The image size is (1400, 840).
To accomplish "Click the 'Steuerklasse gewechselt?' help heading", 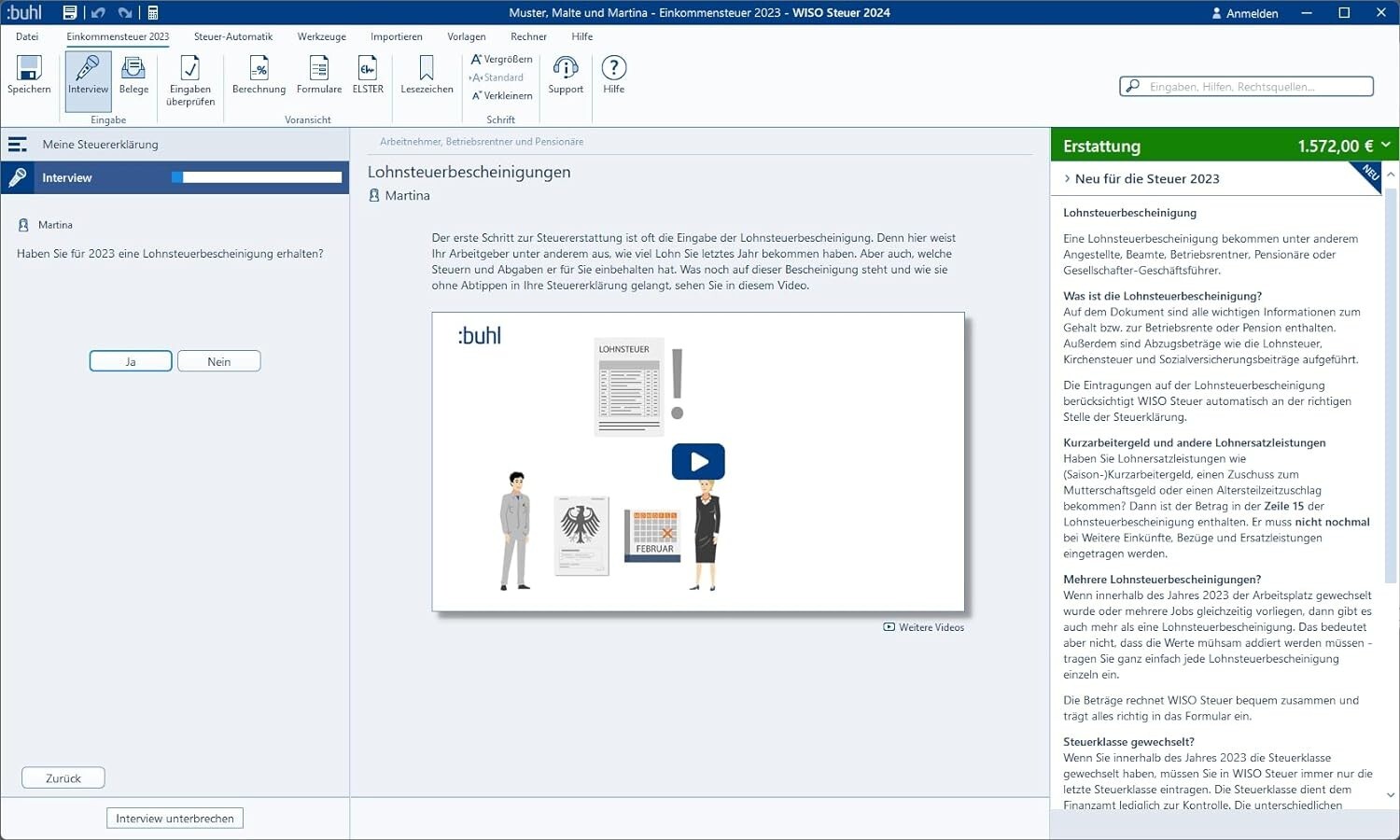I will click(1128, 742).
